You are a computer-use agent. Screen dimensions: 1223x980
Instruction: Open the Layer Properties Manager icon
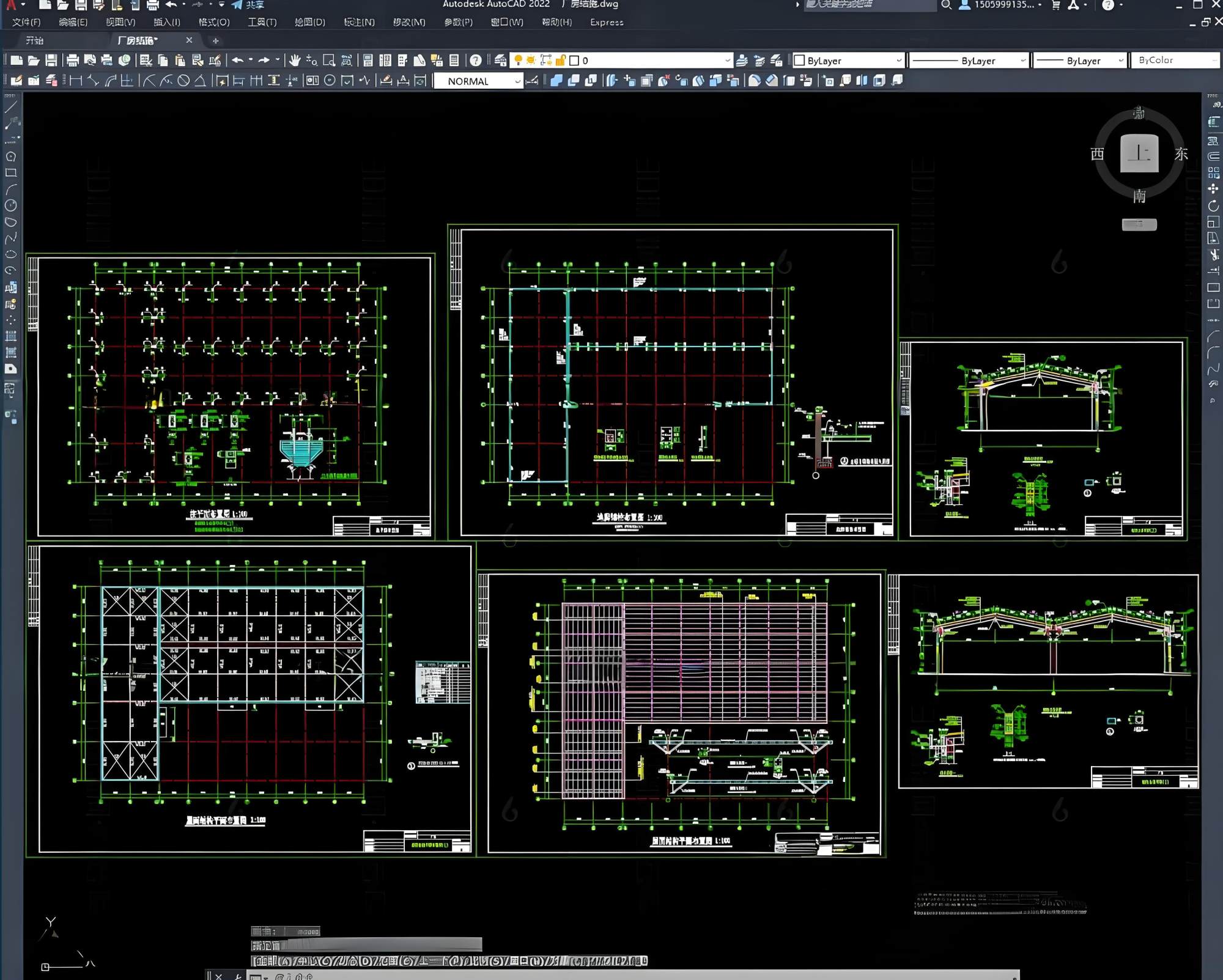pyautogui.click(x=501, y=60)
